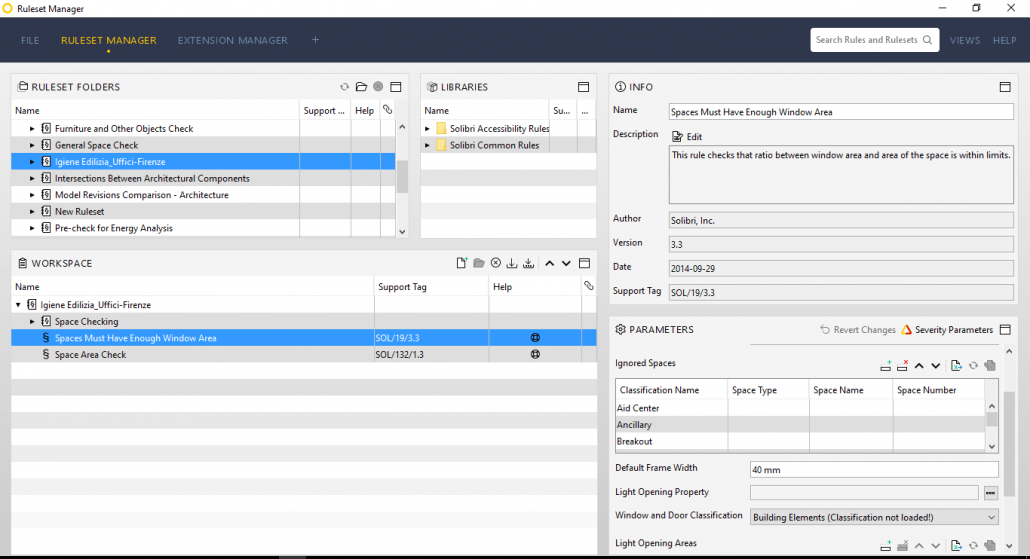Click Edit icon for Description

[677, 137]
